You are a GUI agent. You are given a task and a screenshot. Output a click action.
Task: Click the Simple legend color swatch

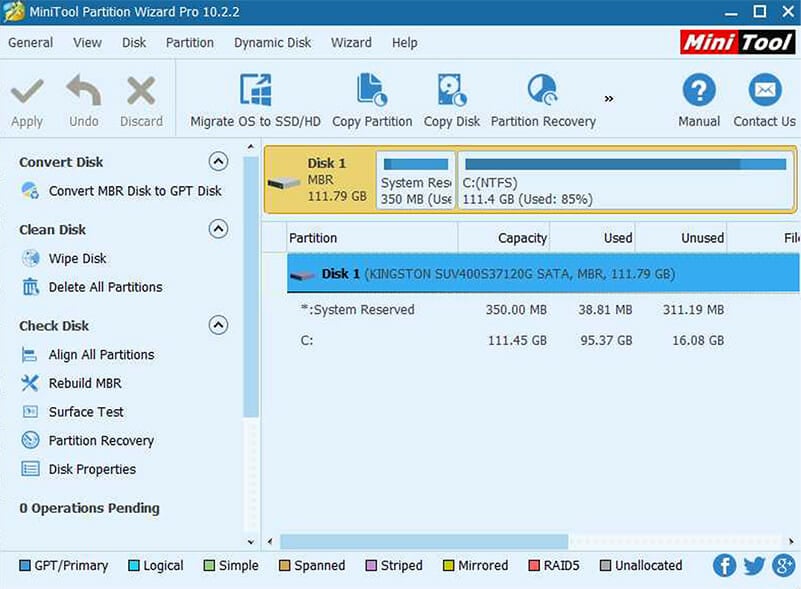[x=209, y=566]
